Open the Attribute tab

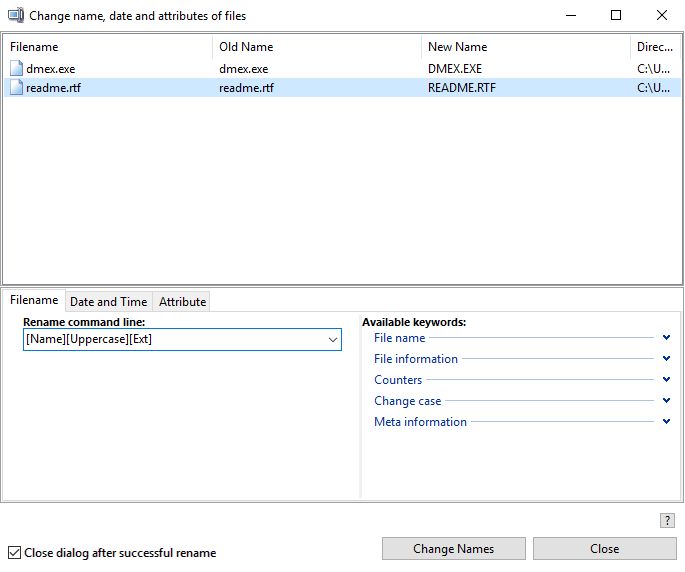(x=182, y=301)
